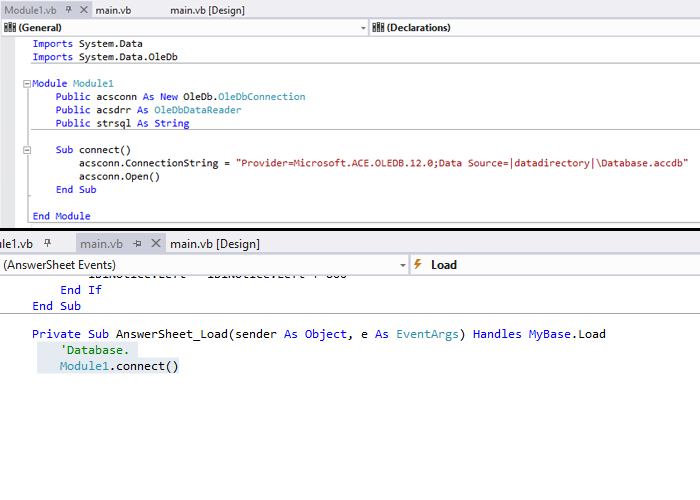The height and width of the screenshot is (500, 700).
Task: Open main.vb [Design] tab in lower editor
Action: pyautogui.click(x=215, y=244)
